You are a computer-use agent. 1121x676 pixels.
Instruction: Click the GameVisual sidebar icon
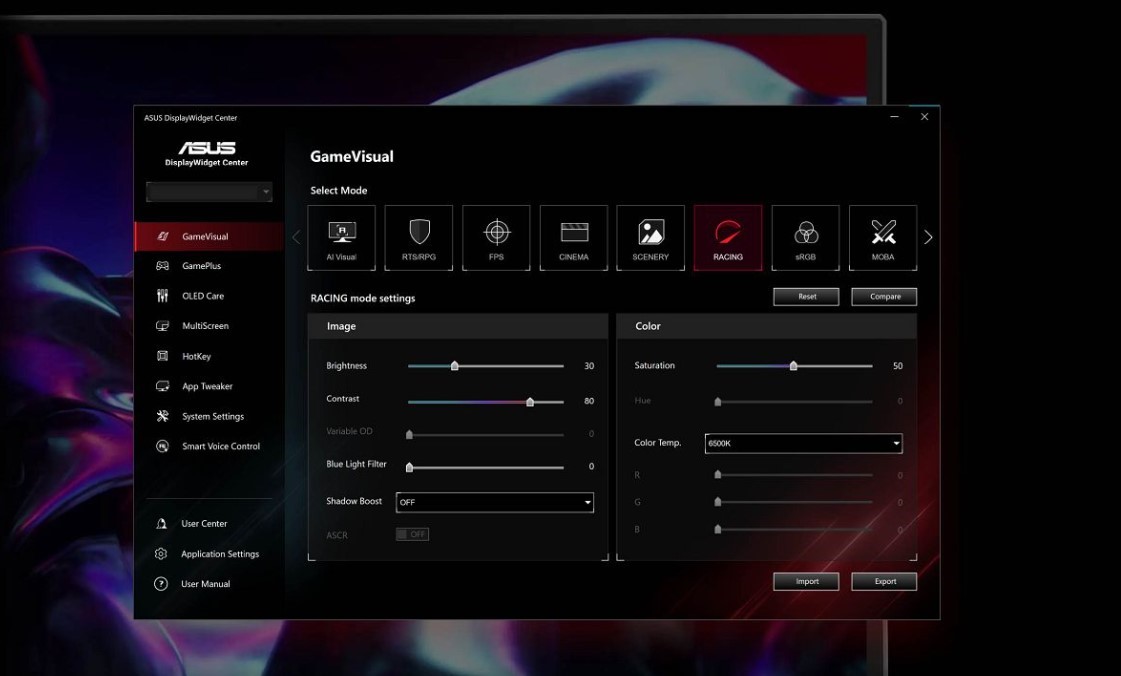[163, 237]
